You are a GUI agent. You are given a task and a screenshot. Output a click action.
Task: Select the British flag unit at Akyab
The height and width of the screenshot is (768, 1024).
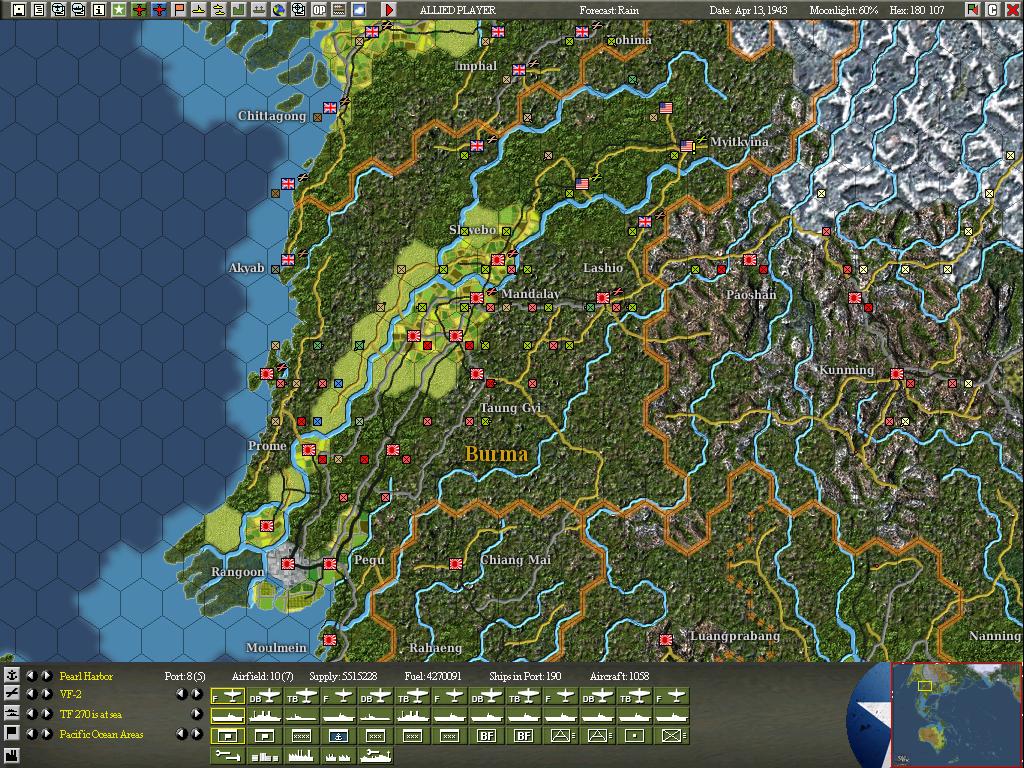[x=287, y=260]
